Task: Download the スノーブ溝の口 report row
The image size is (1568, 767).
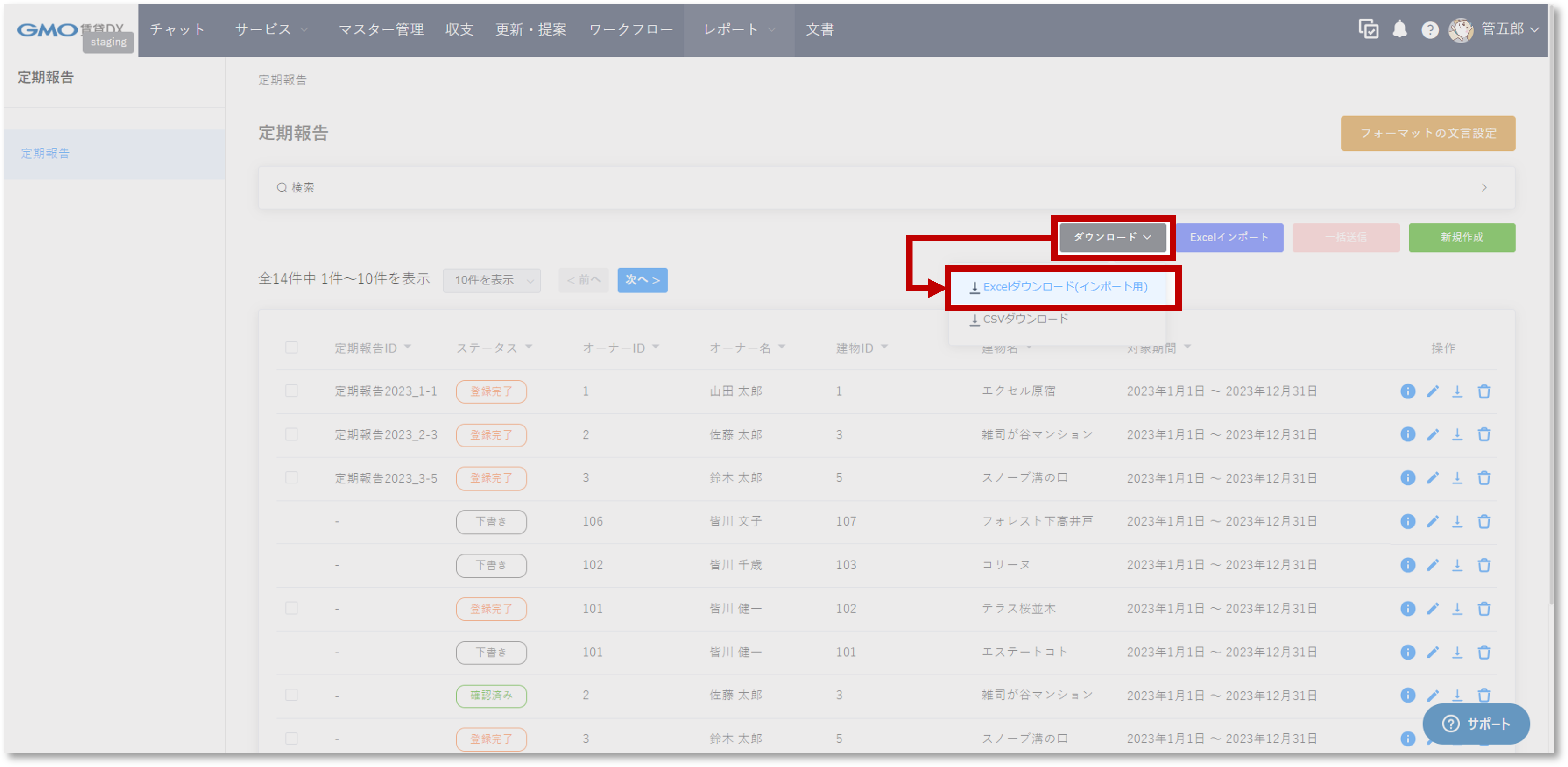Action: (1458, 478)
